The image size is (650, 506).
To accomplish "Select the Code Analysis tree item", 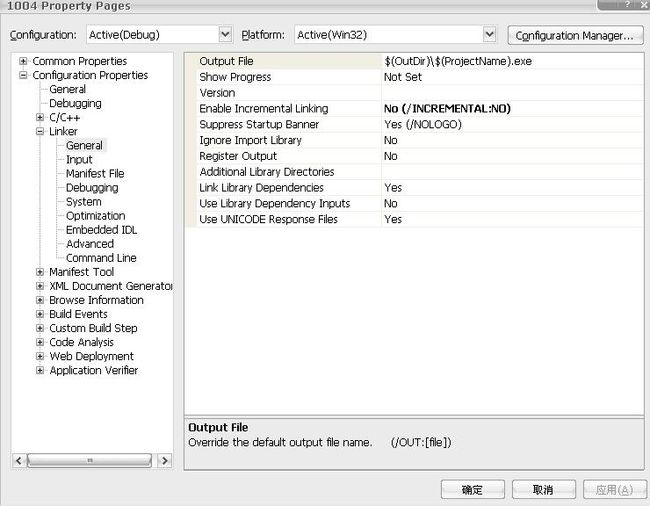I will 82,342.
